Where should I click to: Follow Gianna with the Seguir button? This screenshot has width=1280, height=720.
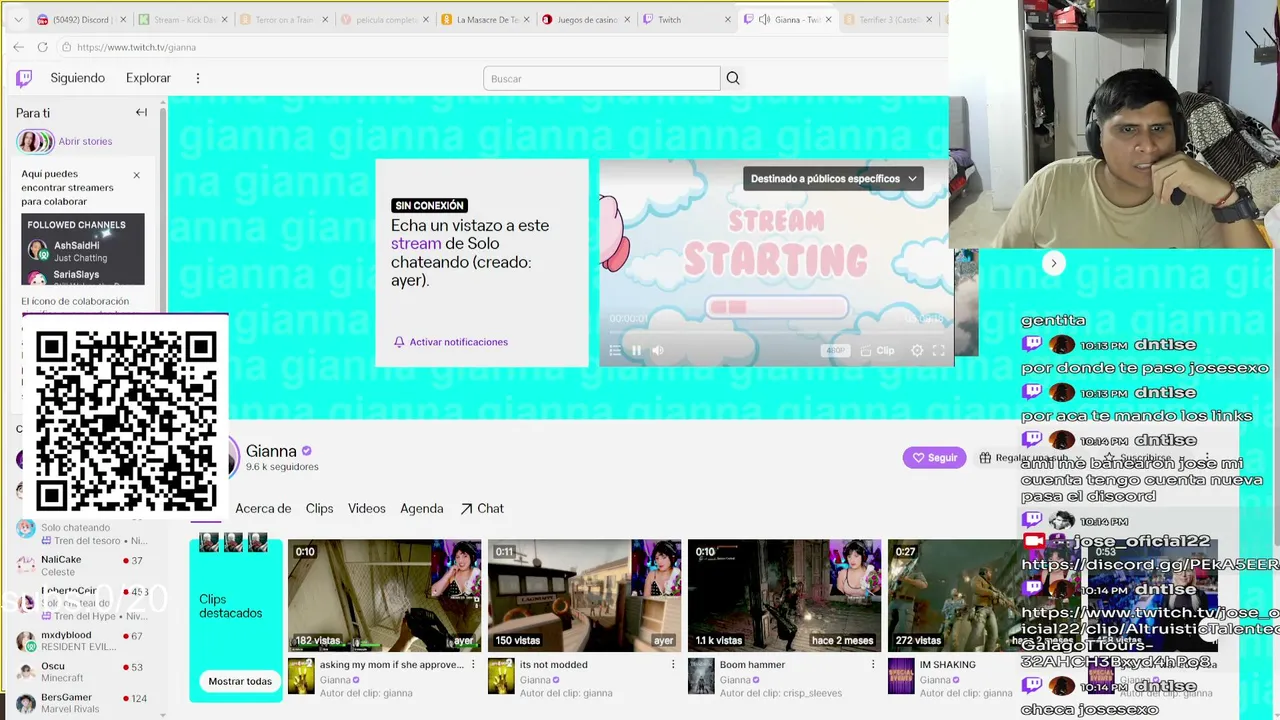[x=934, y=457]
